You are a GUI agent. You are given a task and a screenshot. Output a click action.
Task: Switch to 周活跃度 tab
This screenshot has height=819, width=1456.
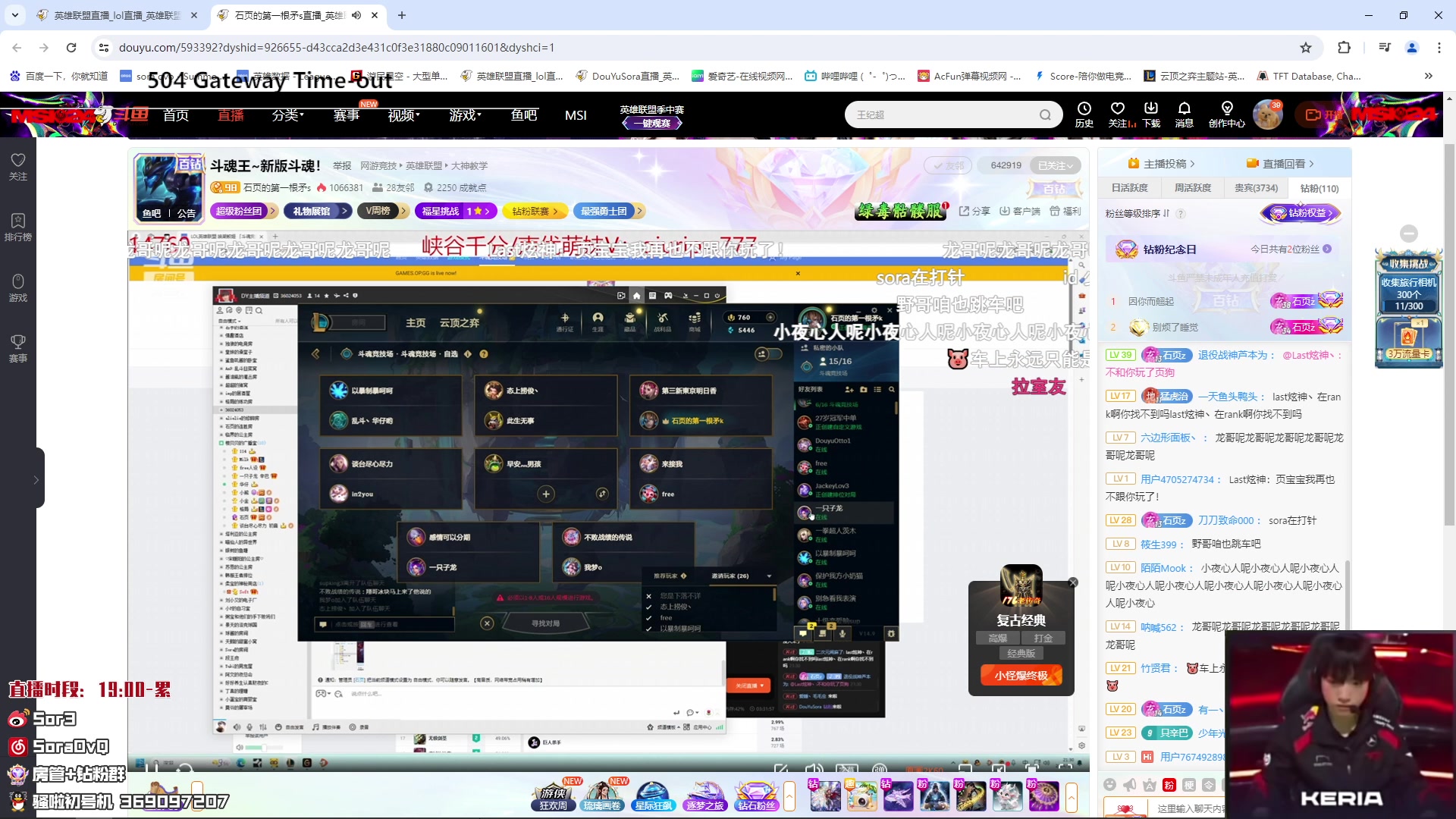pyautogui.click(x=1193, y=188)
